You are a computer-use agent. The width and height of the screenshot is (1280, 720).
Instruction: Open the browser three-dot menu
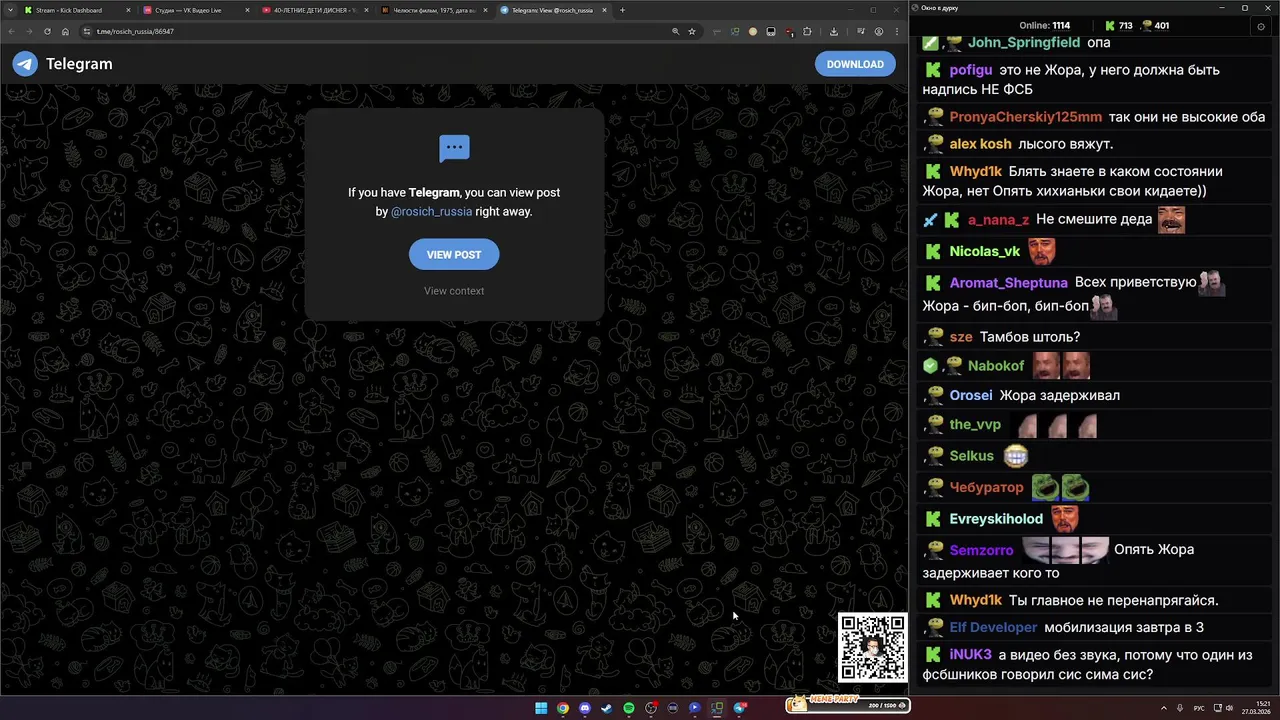click(896, 31)
